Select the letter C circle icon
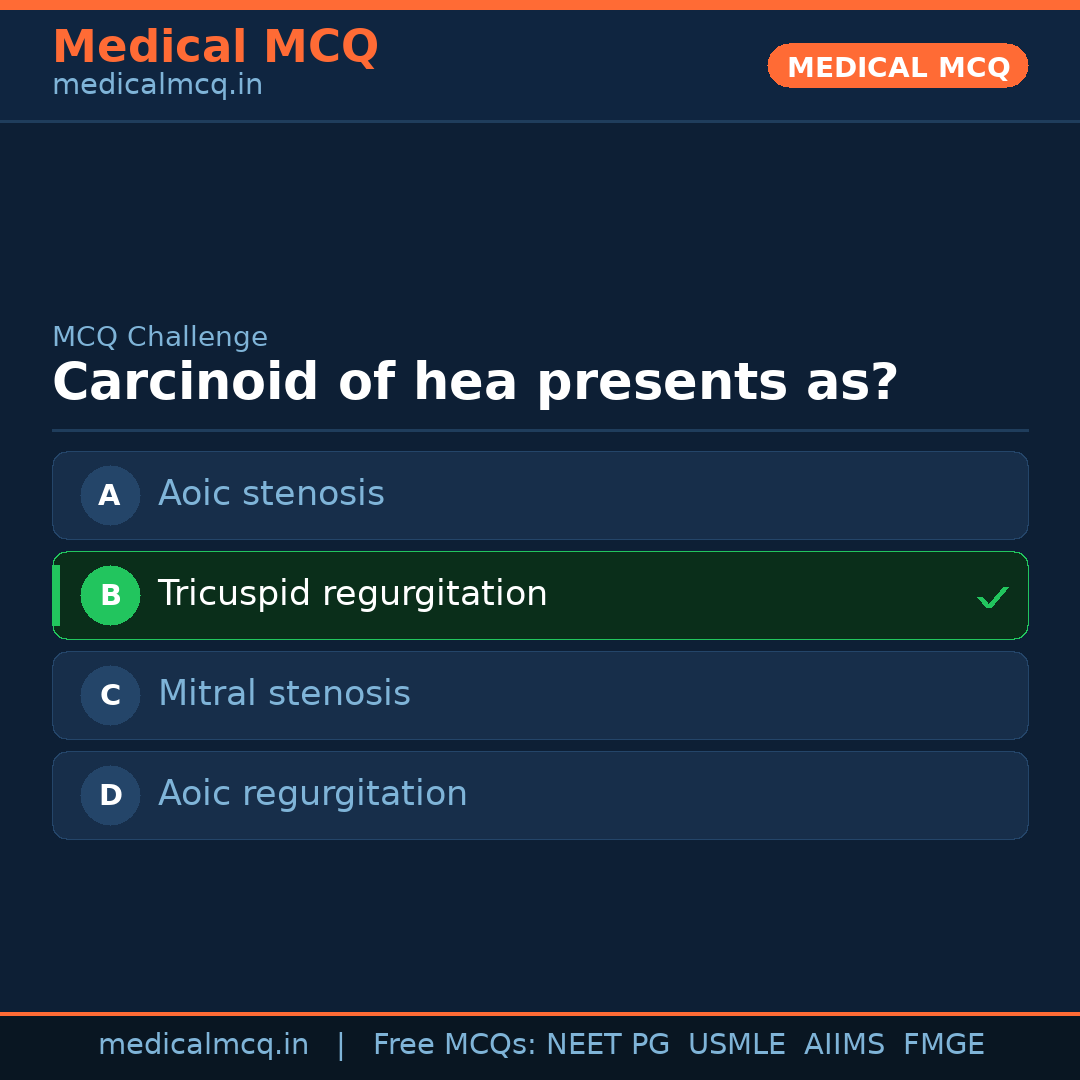The height and width of the screenshot is (1080, 1080). (x=110, y=695)
